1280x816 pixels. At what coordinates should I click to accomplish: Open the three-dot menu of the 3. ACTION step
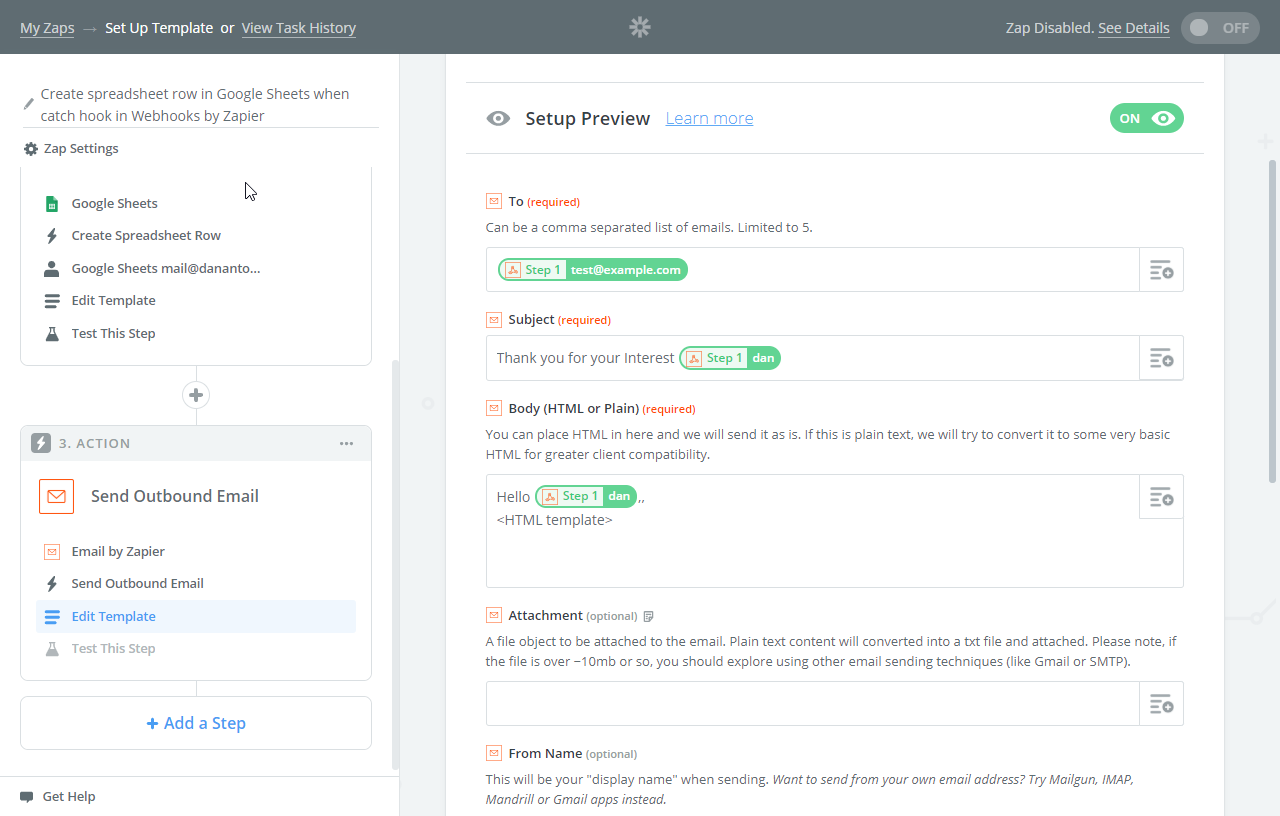tap(346, 443)
